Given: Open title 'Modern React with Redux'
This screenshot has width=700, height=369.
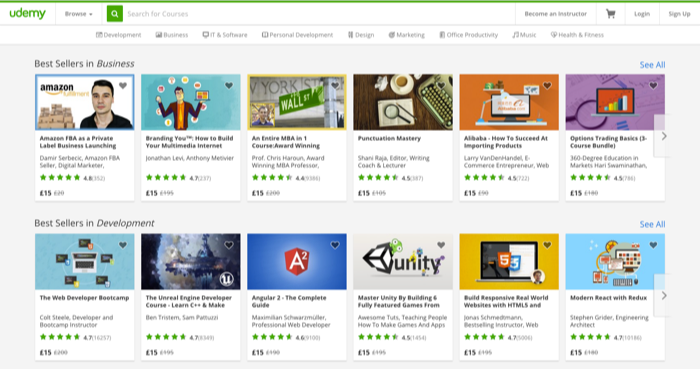Looking at the screenshot, I should point(608,298).
